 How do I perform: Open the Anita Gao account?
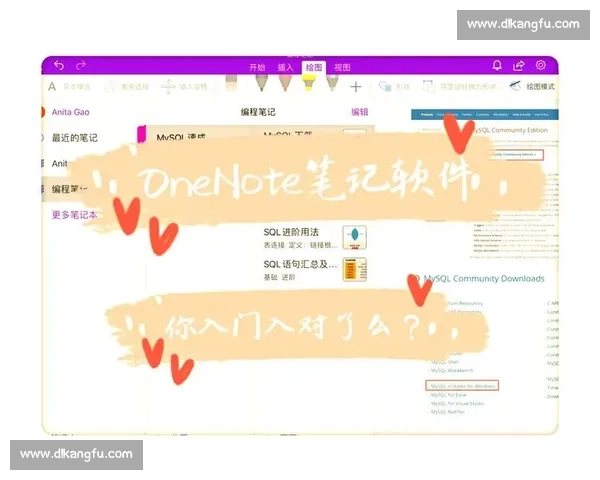click(70, 112)
